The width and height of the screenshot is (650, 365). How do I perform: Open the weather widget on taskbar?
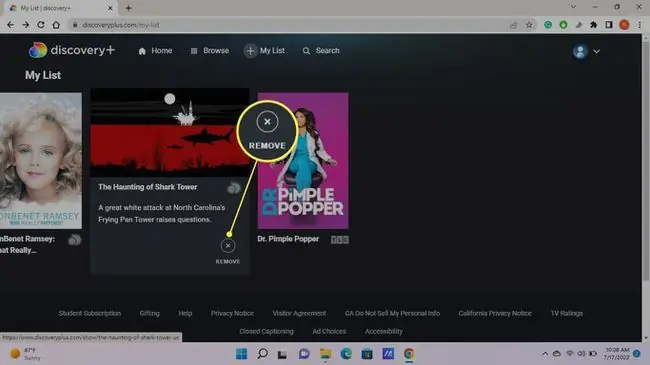point(26,354)
